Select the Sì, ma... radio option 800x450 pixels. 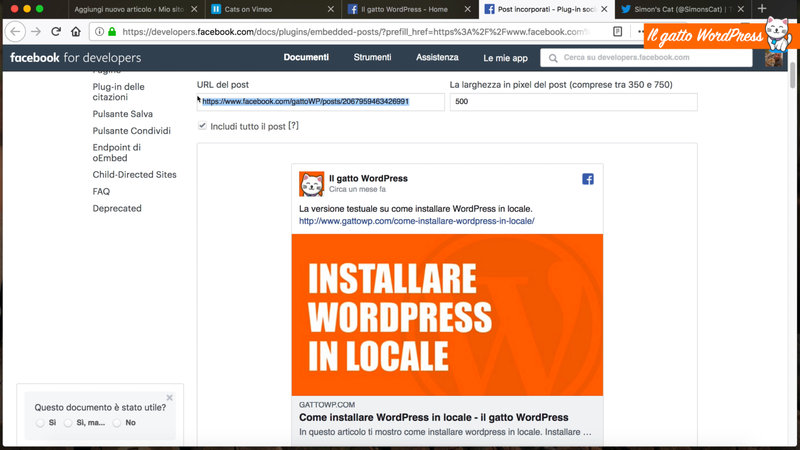[x=68, y=423]
